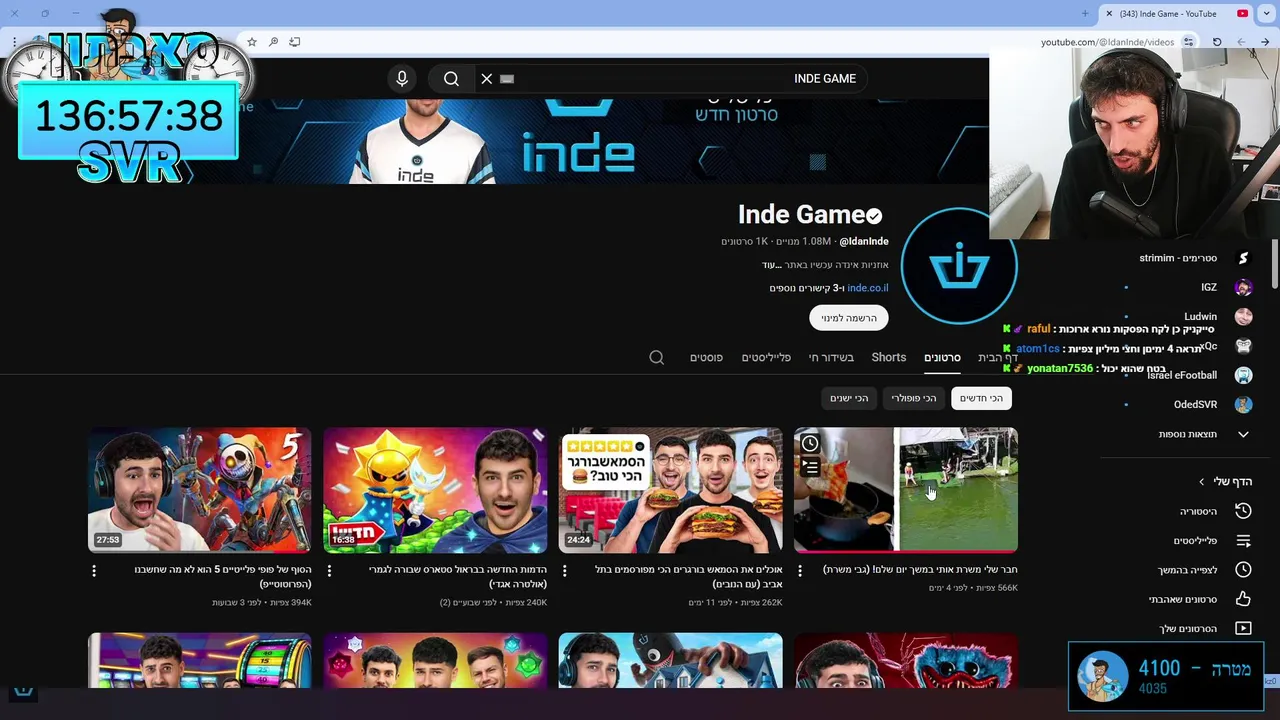The image size is (1280, 720).
Task: Switch to בשידור חי tab
Action: coord(831,357)
